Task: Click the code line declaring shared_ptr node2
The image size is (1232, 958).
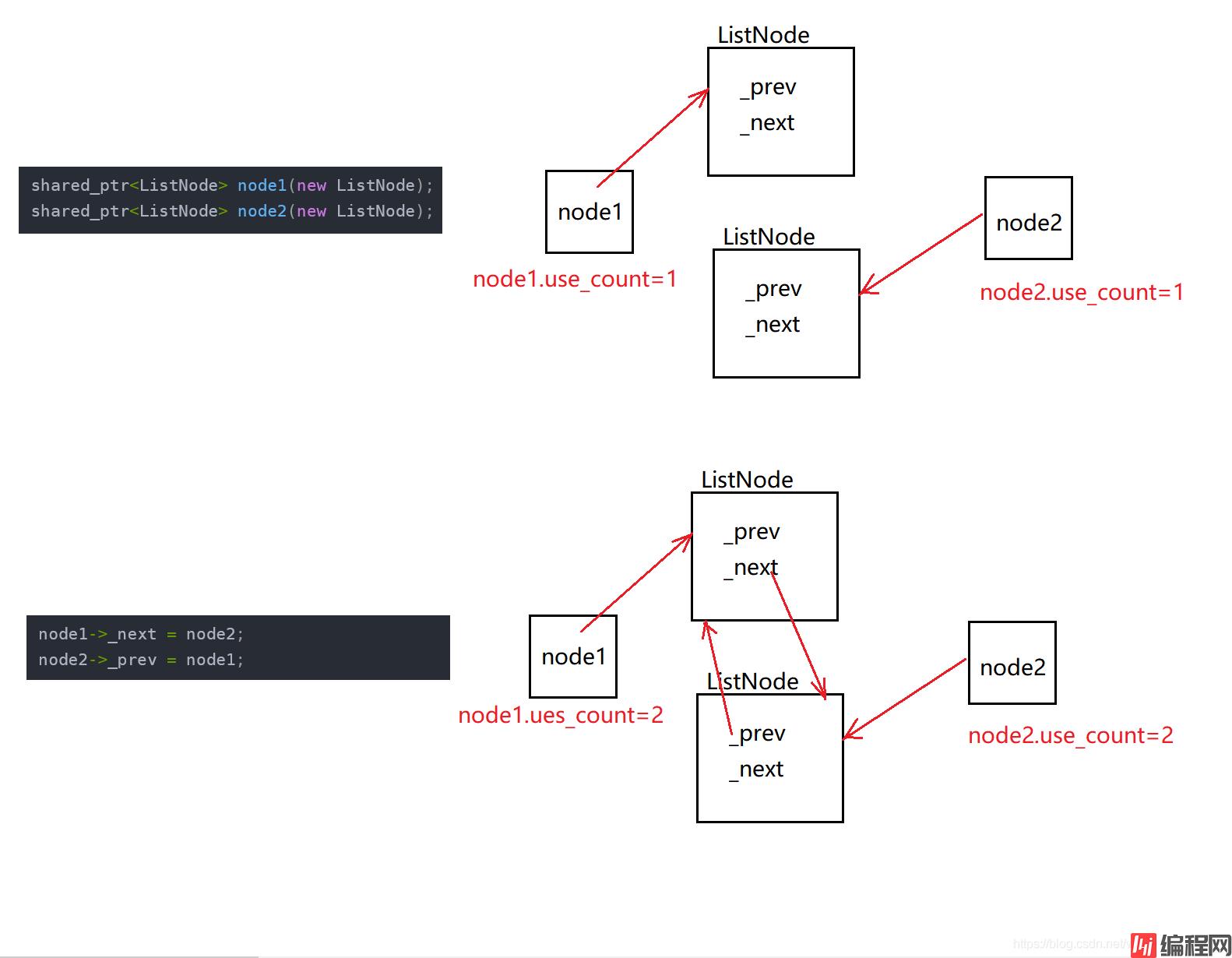Action: pos(231,211)
